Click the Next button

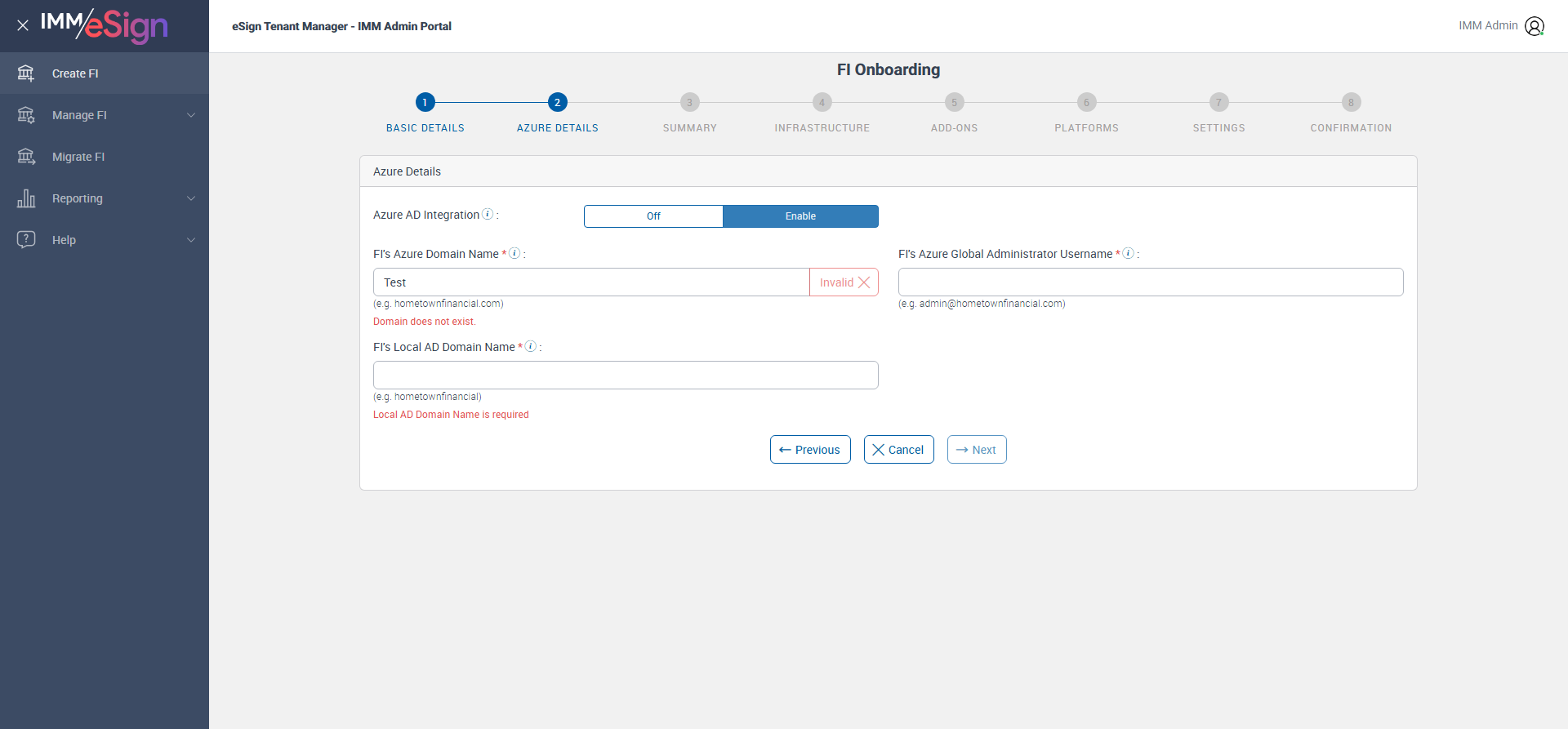977,450
